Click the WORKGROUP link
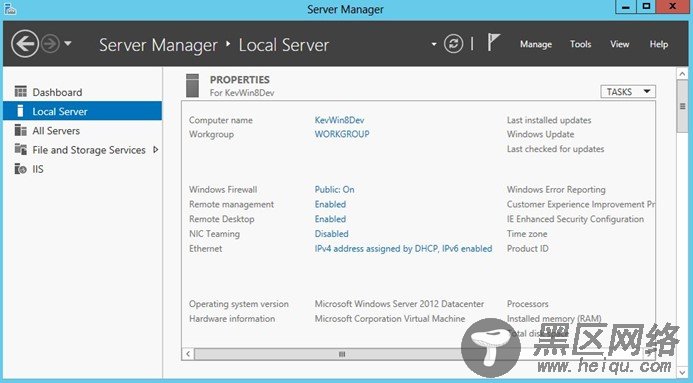 click(x=342, y=134)
